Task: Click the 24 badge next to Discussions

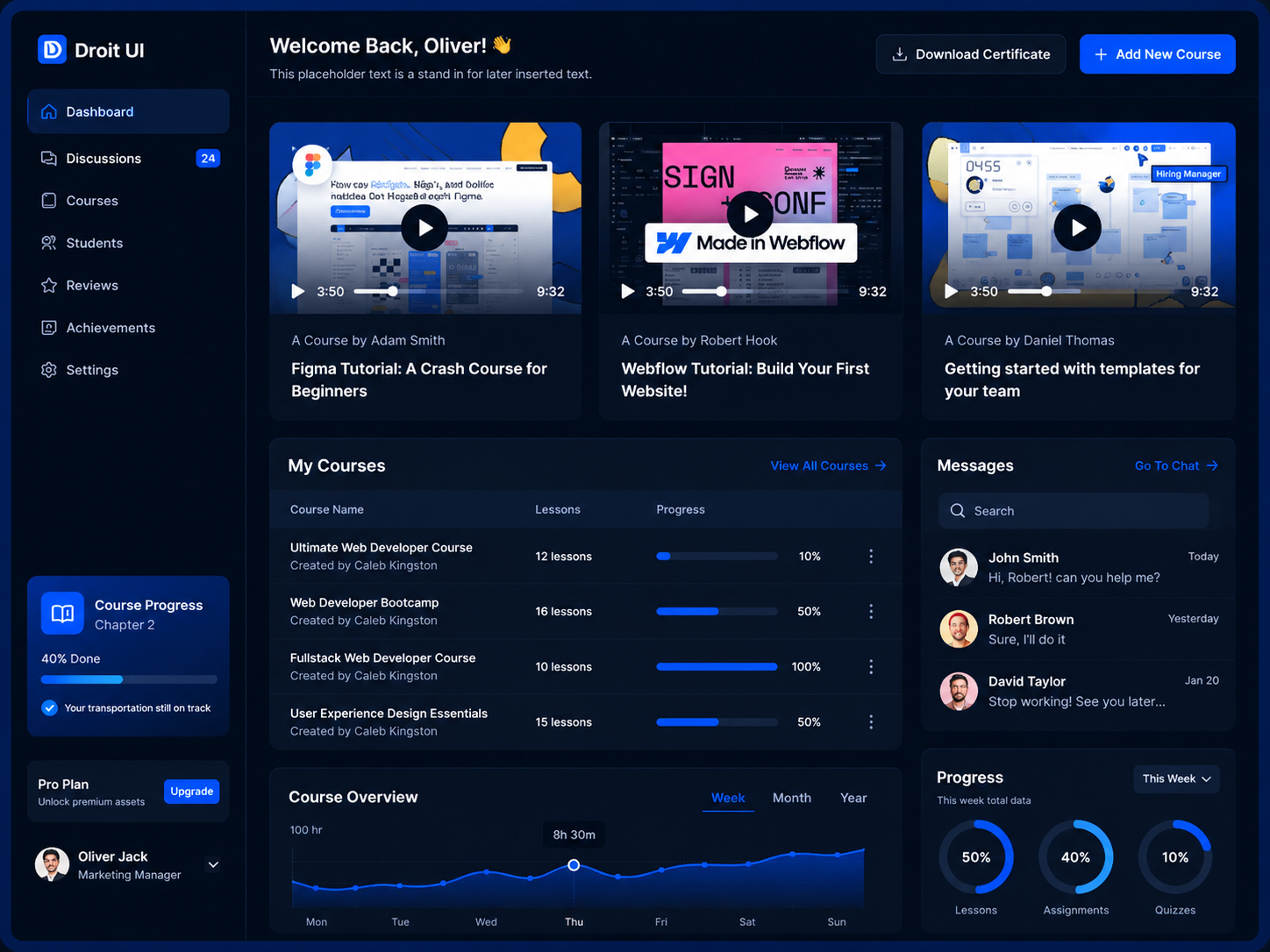Action: pos(208,159)
